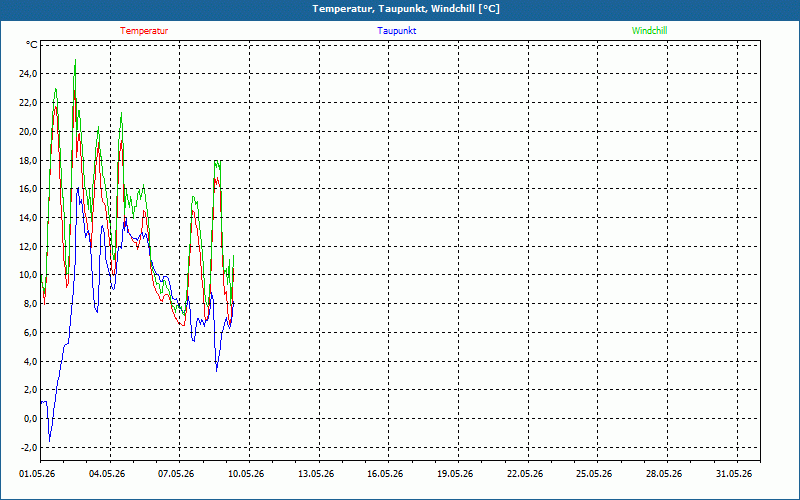
Task: Click the 07.05.26 date label
Action: tap(176, 474)
